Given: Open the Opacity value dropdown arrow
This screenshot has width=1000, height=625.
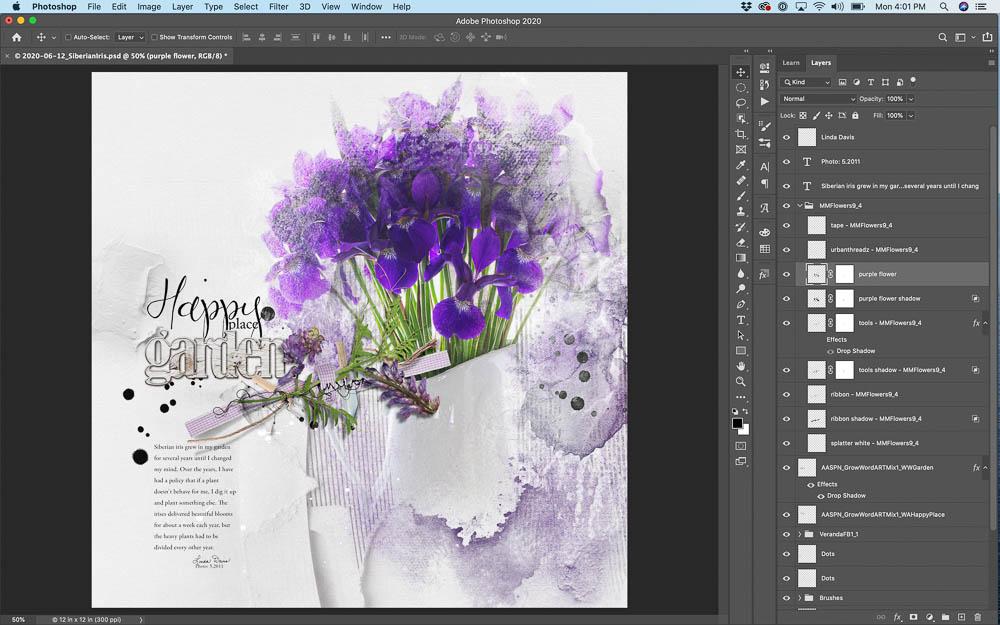Looking at the screenshot, I should click(911, 99).
